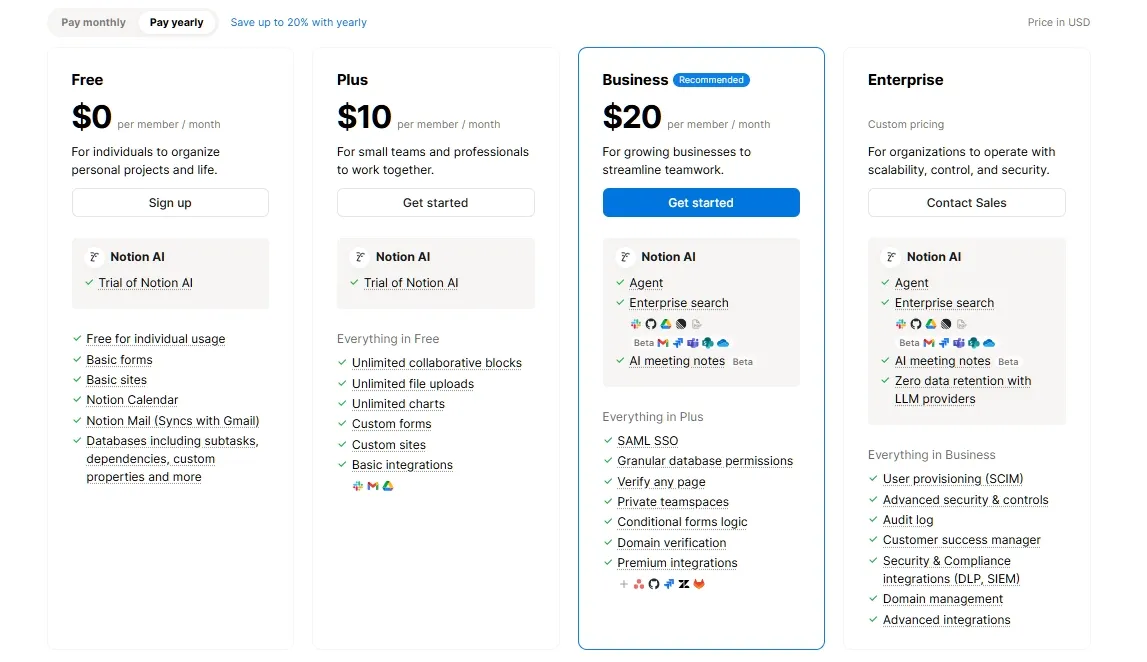Viewport: 1147px width, 662px height.
Task: Open Trial of Notion AI in Free column
Action: click(144, 283)
